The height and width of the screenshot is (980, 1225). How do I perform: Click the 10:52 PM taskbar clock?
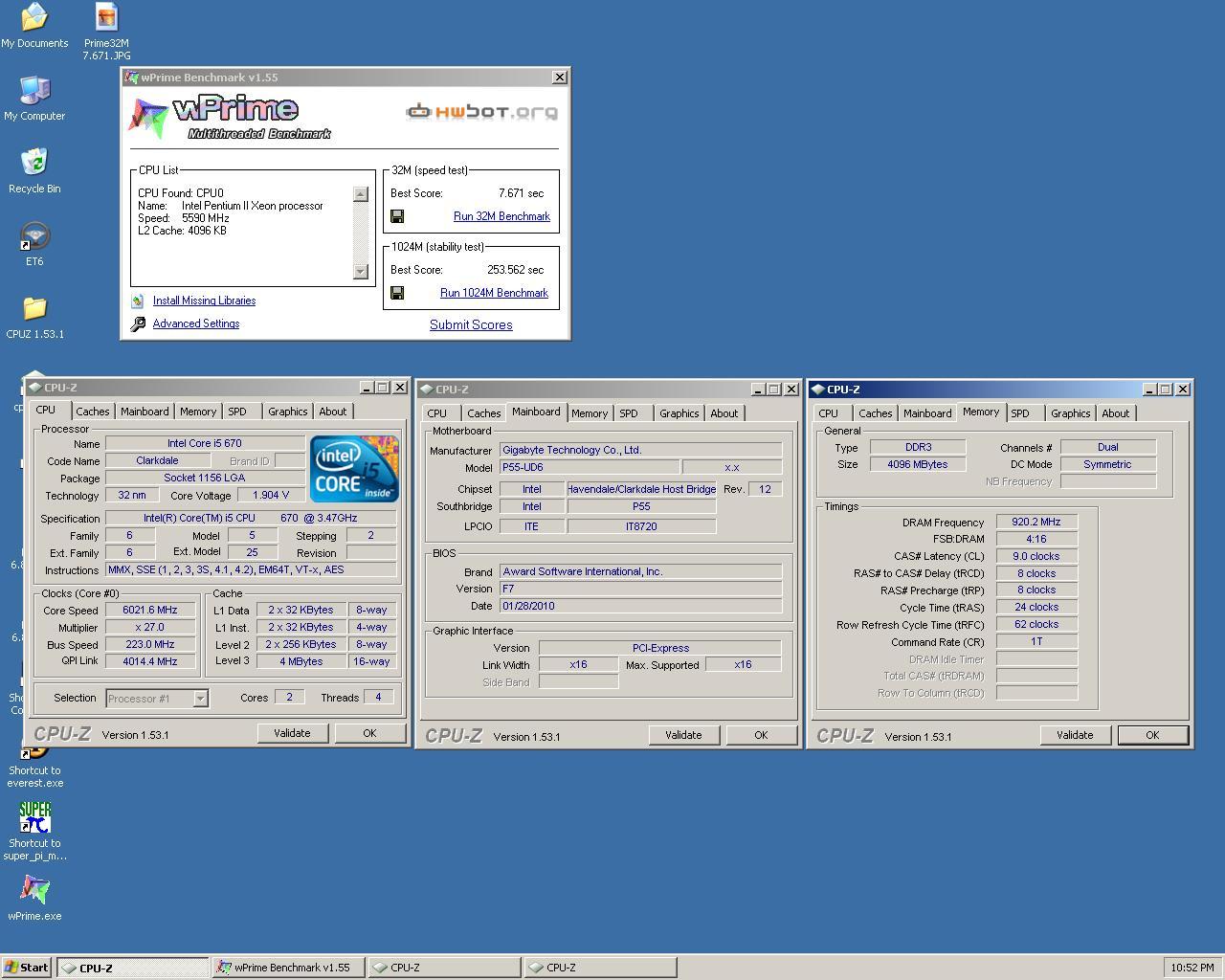1192,968
